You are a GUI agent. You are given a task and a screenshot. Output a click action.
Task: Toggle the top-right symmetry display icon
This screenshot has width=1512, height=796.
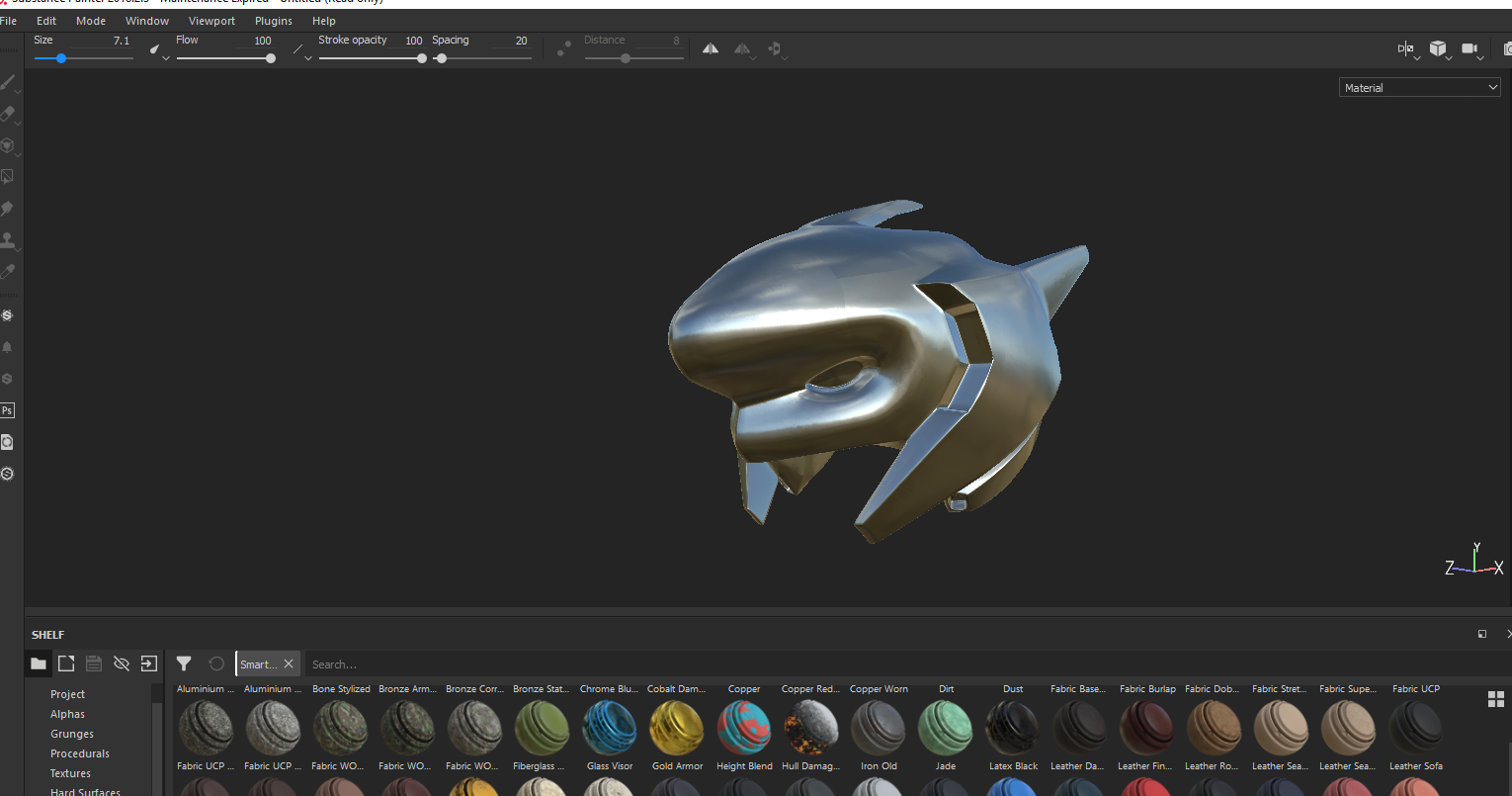1405,48
